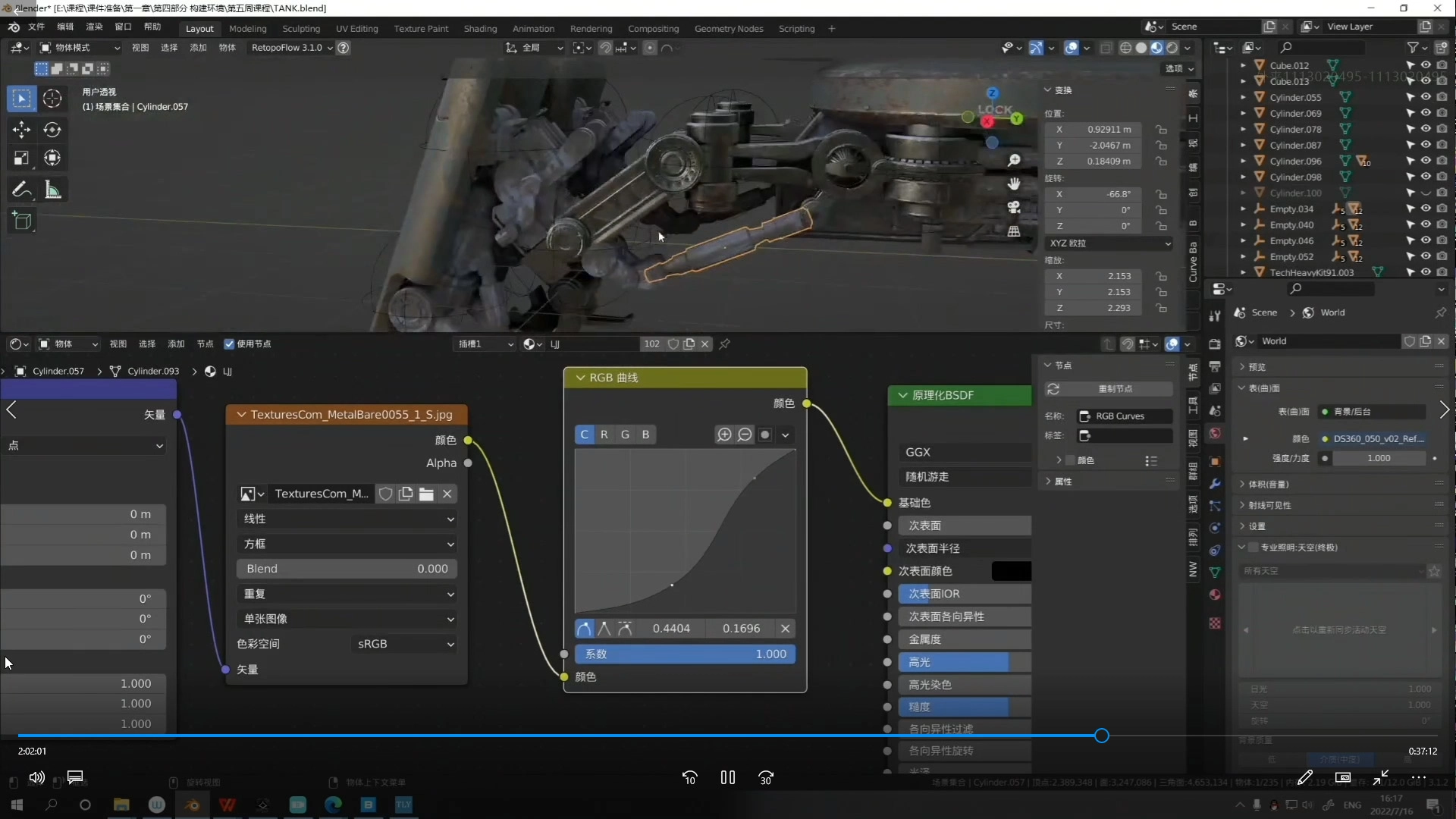Toggle the 使用节点 checkbox

coord(229,344)
